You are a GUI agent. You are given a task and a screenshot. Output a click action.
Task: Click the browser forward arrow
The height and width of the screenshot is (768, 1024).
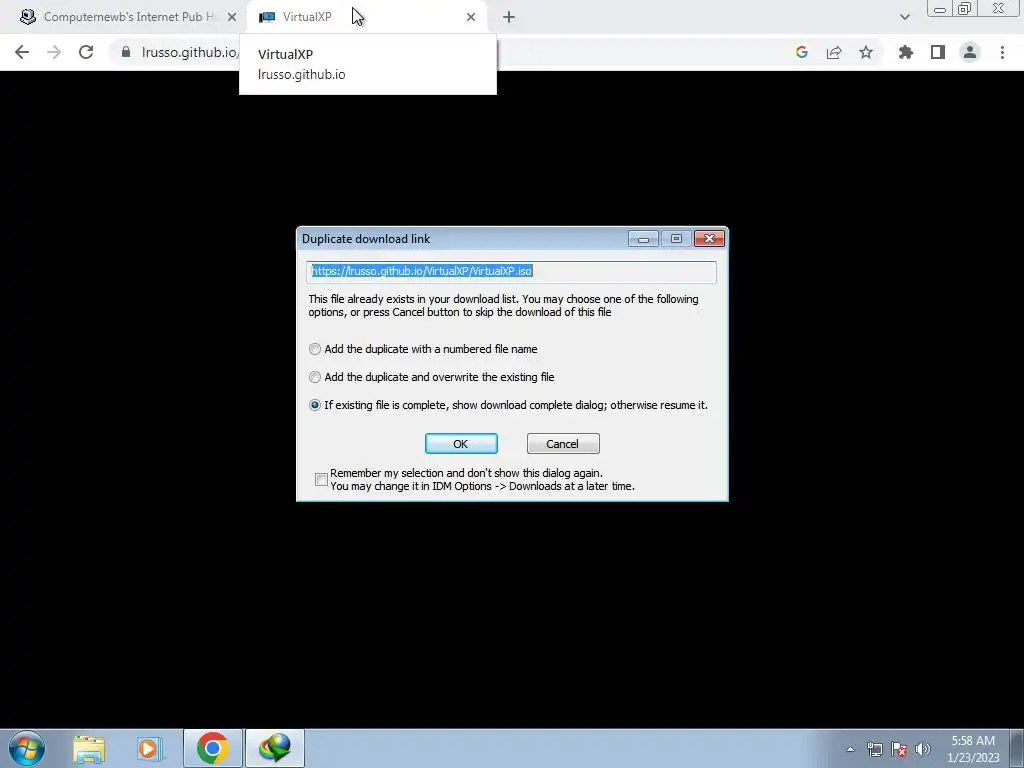(54, 52)
